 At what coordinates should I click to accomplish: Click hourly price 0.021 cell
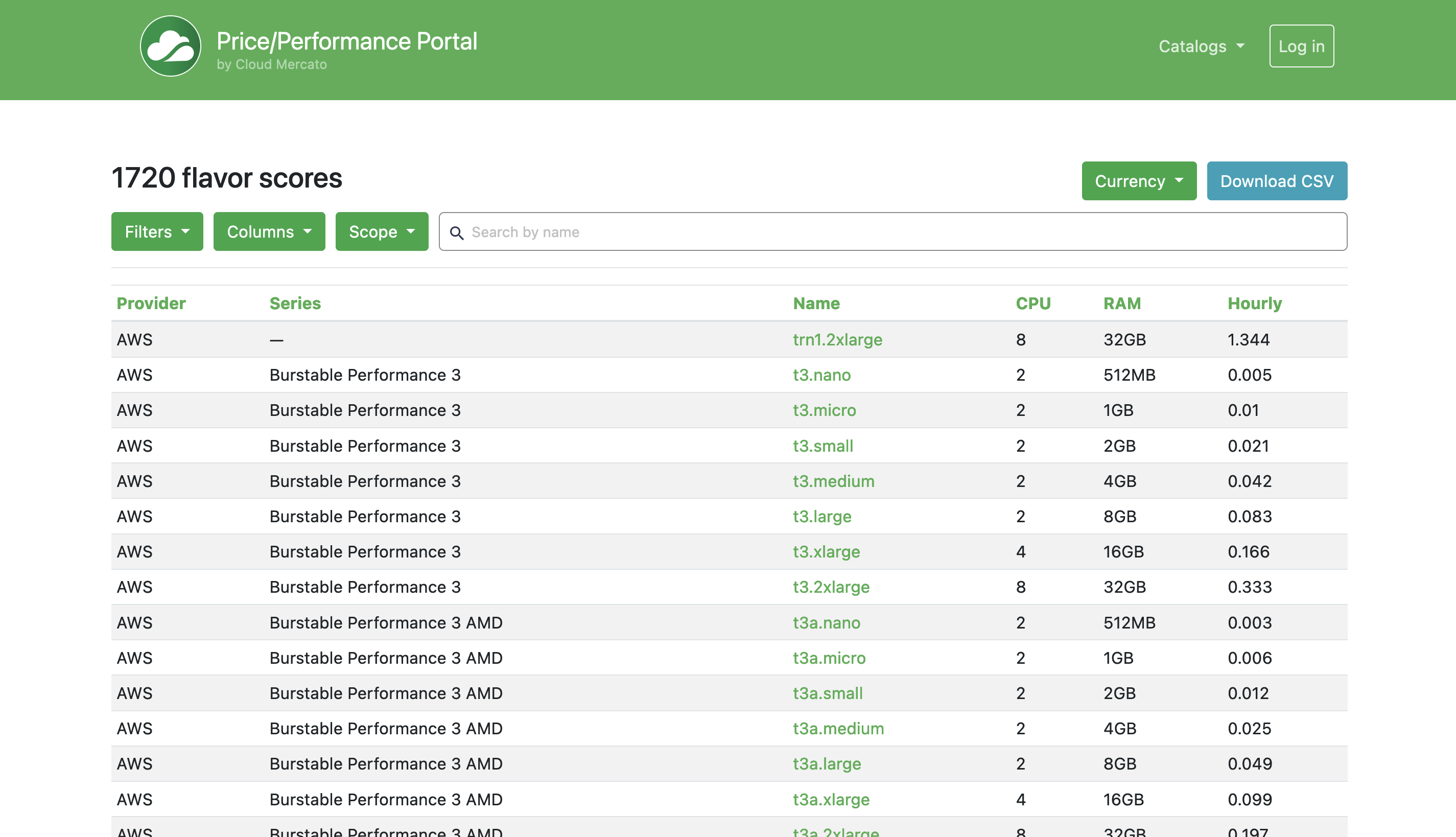coord(1248,446)
